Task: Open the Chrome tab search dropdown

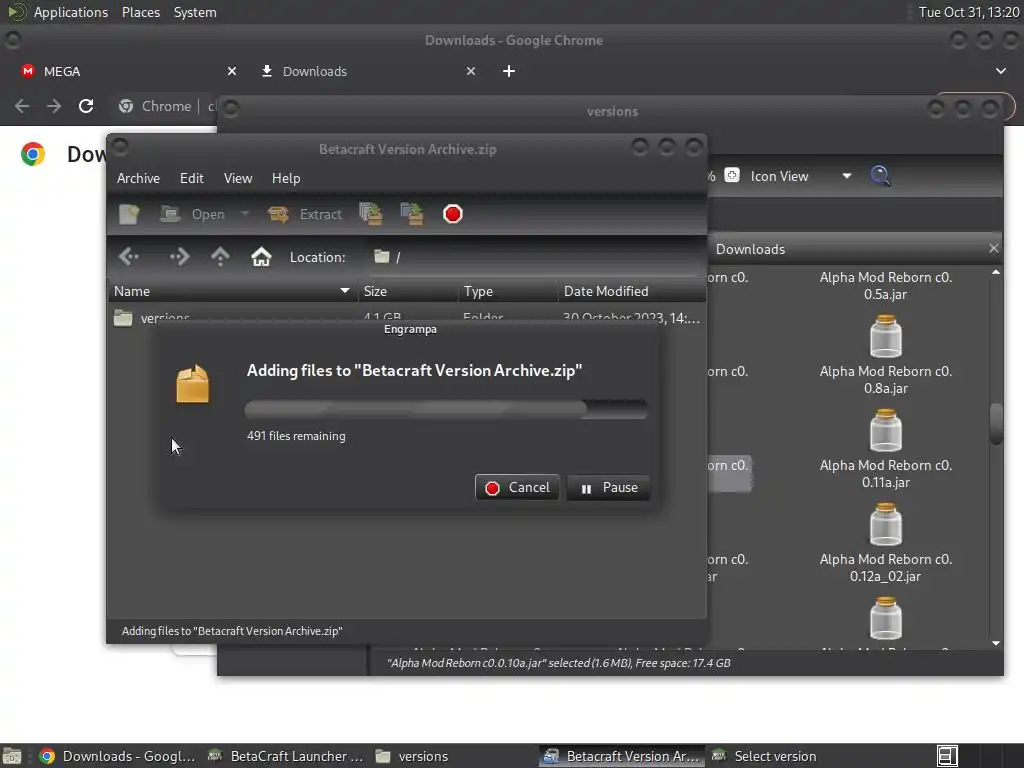Action: [x=1000, y=71]
